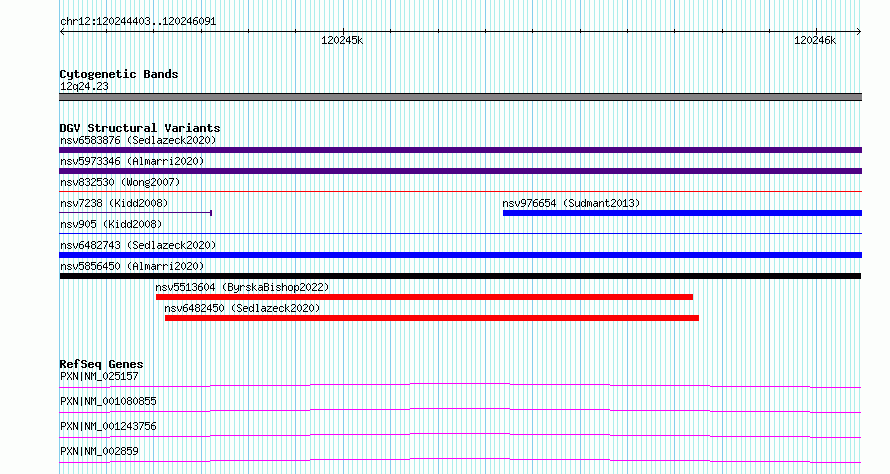The height and width of the screenshot is (474, 890).
Task: Click the magenta intron line of PXN|NM_002859
Action: pos(460,461)
